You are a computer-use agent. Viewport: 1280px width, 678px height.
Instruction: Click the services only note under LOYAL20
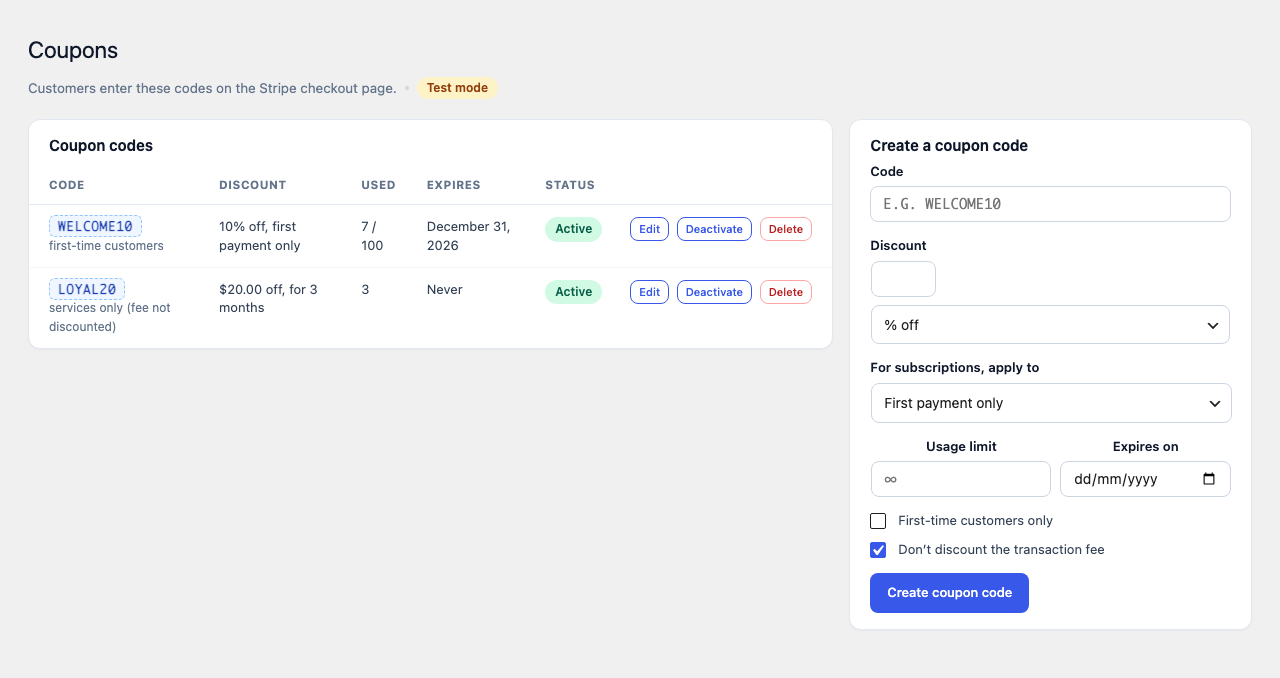click(x=110, y=317)
